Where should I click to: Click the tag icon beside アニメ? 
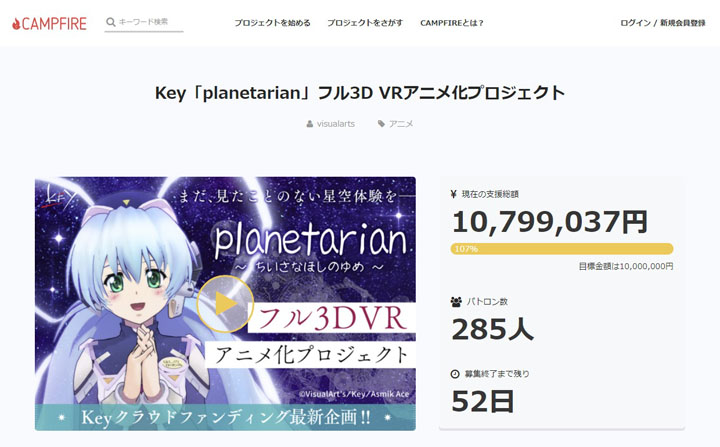[x=381, y=124]
